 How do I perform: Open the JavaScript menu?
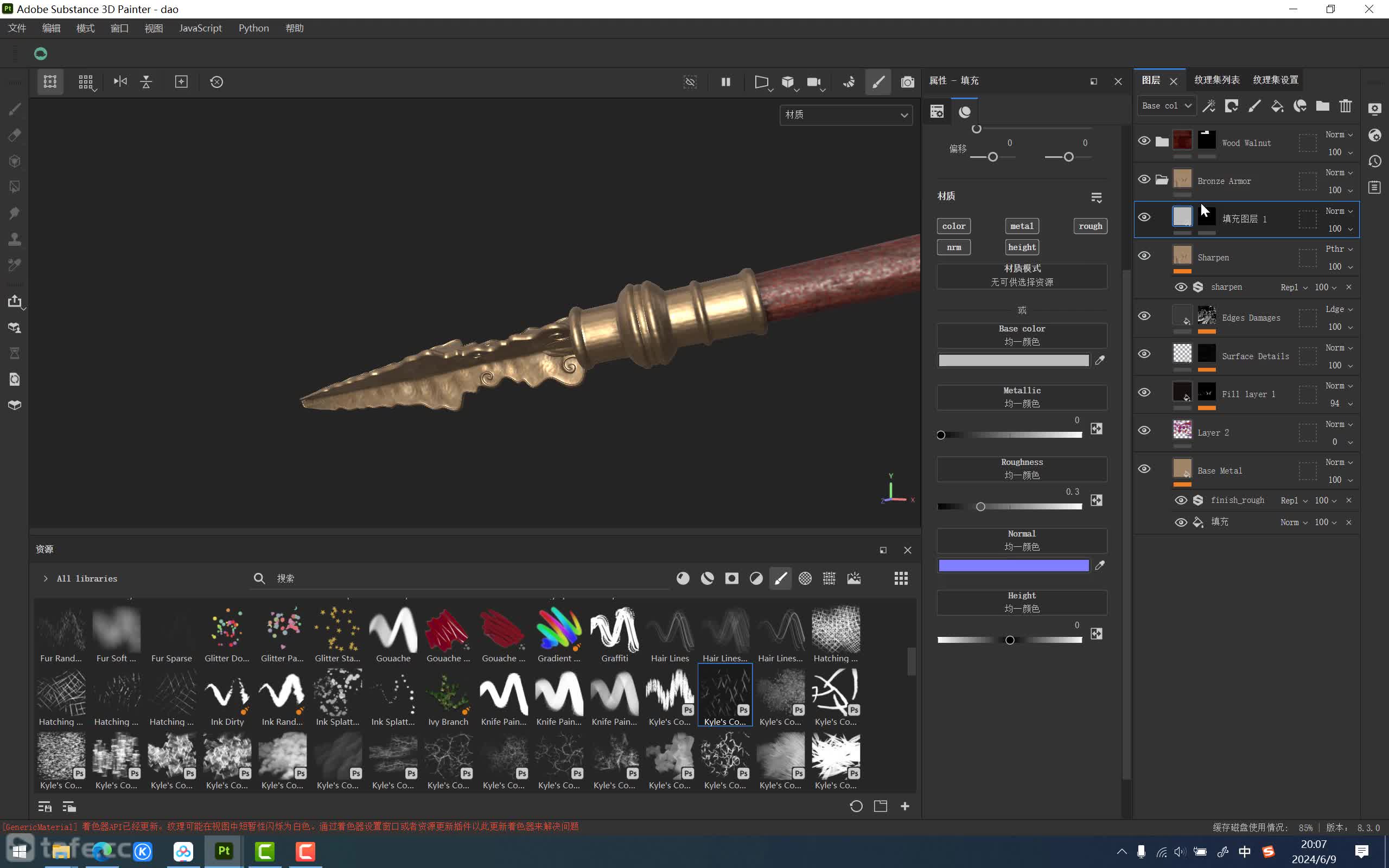coord(200,28)
